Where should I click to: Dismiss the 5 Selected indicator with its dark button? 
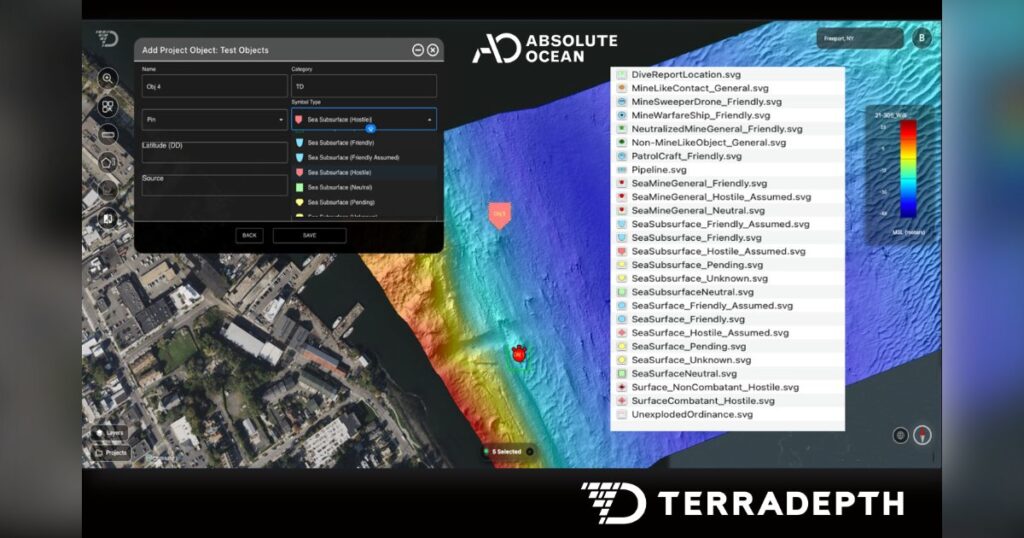coord(530,452)
